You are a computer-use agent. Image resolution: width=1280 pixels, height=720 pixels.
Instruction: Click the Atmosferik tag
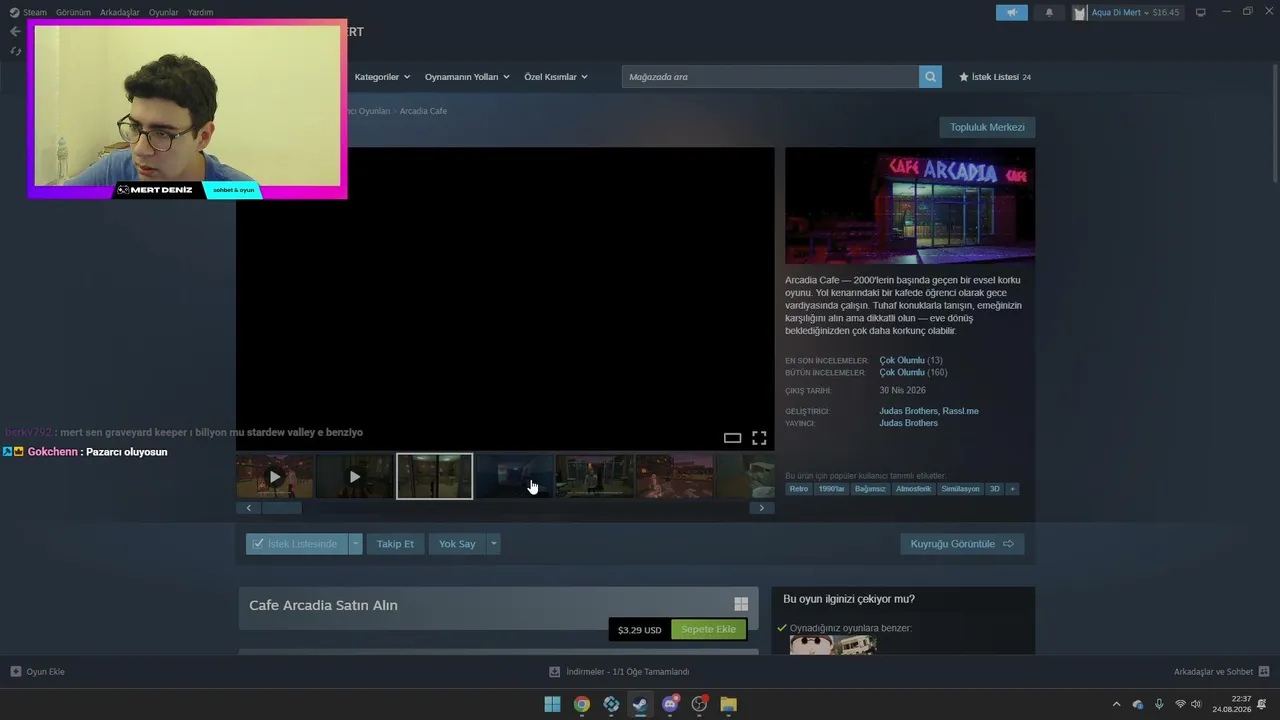[x=913, y=489]
